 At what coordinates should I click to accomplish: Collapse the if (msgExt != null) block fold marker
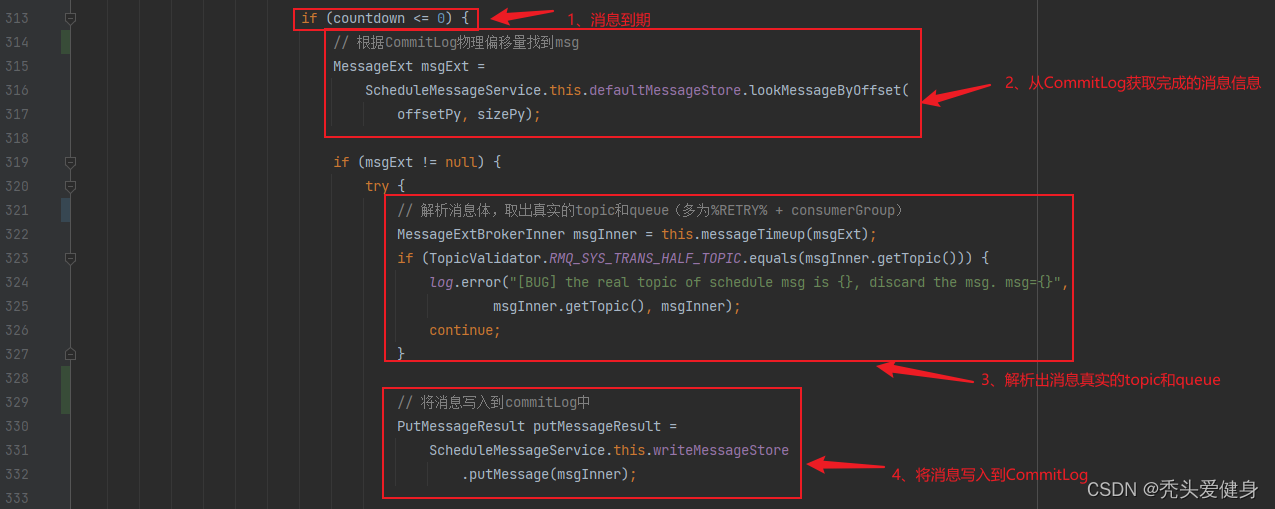[x=70, y=162]
